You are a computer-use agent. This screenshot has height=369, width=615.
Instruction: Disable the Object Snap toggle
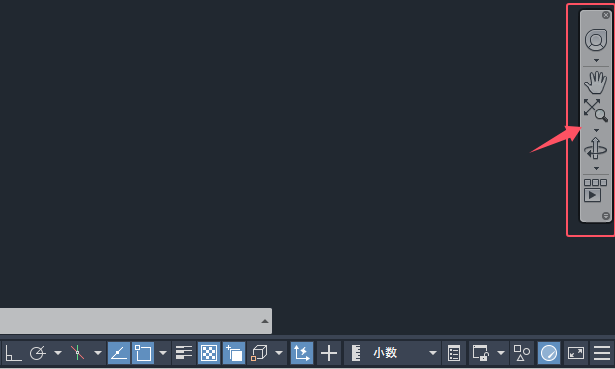tap(143, 353)
